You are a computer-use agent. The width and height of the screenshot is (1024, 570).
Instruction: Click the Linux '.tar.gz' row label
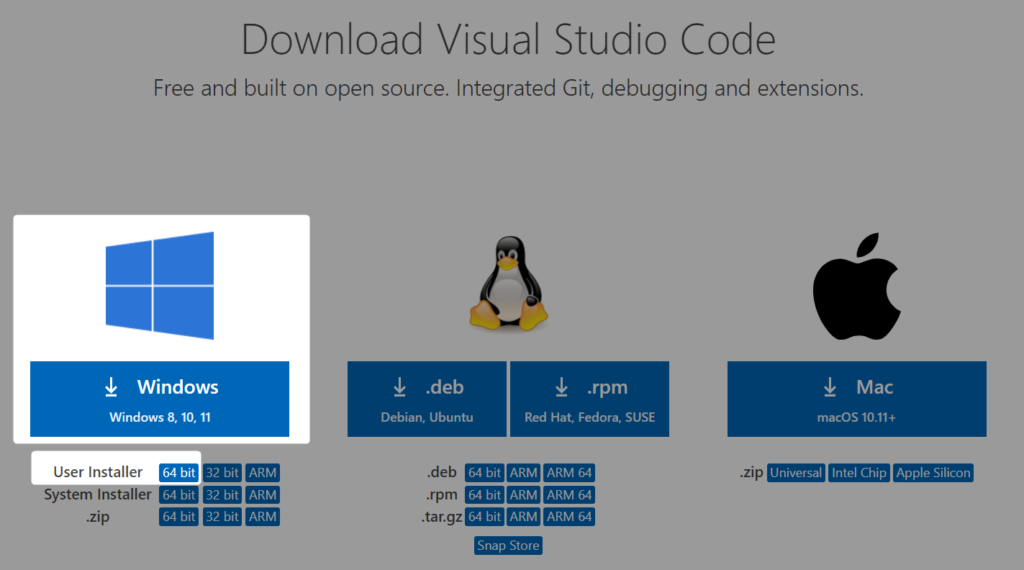(442, 516)
